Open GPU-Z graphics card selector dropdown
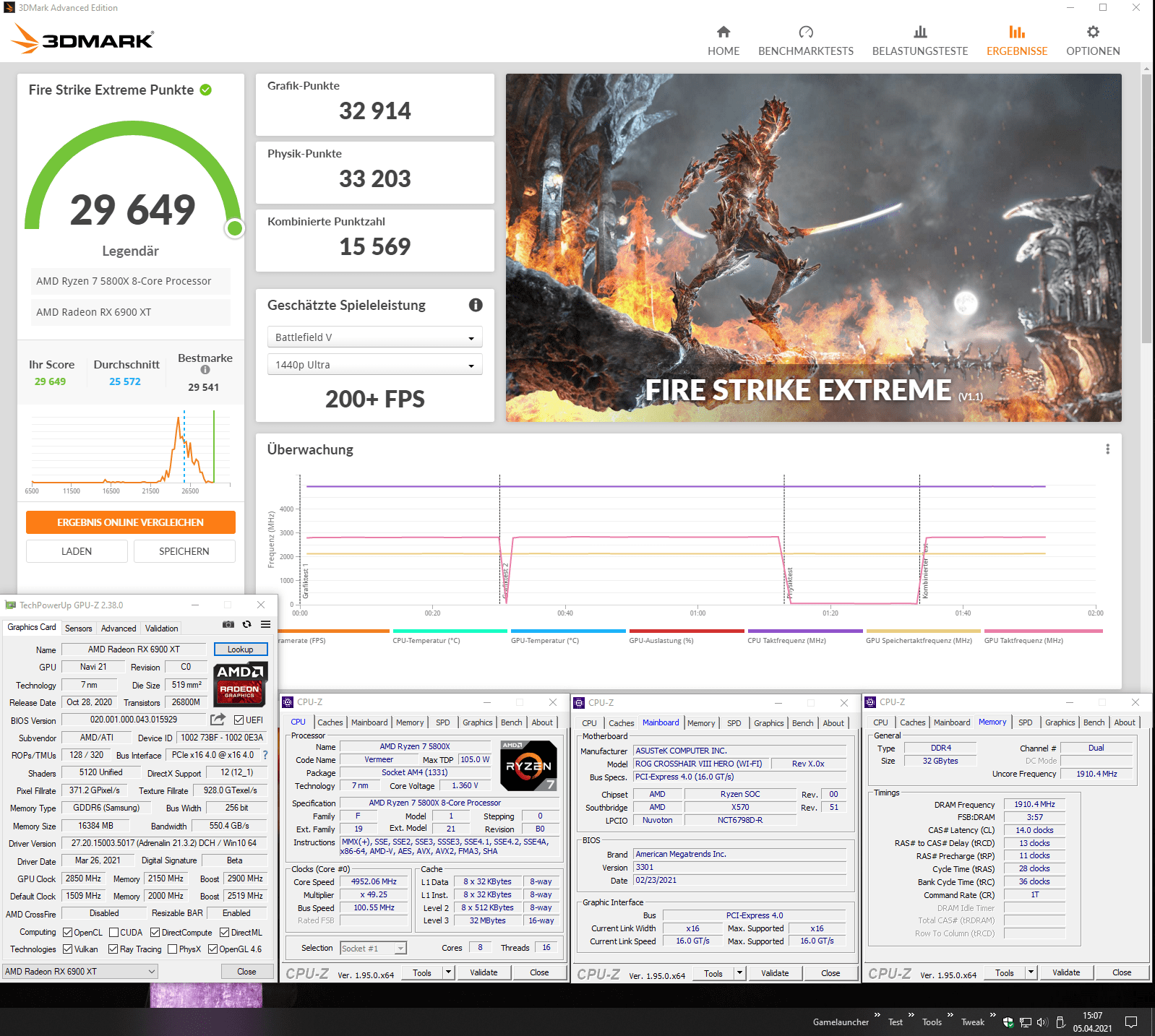Viewport: 1155px width, 1036px height. click(80, 972)
